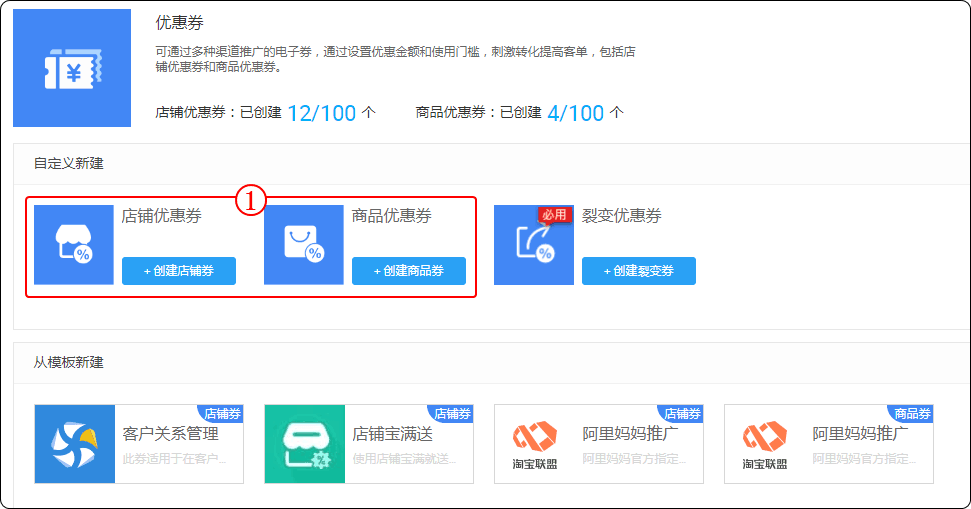
Task: Create a product coupon via 创建商品券
Action: pyautogui.click(x=409, y=271)
